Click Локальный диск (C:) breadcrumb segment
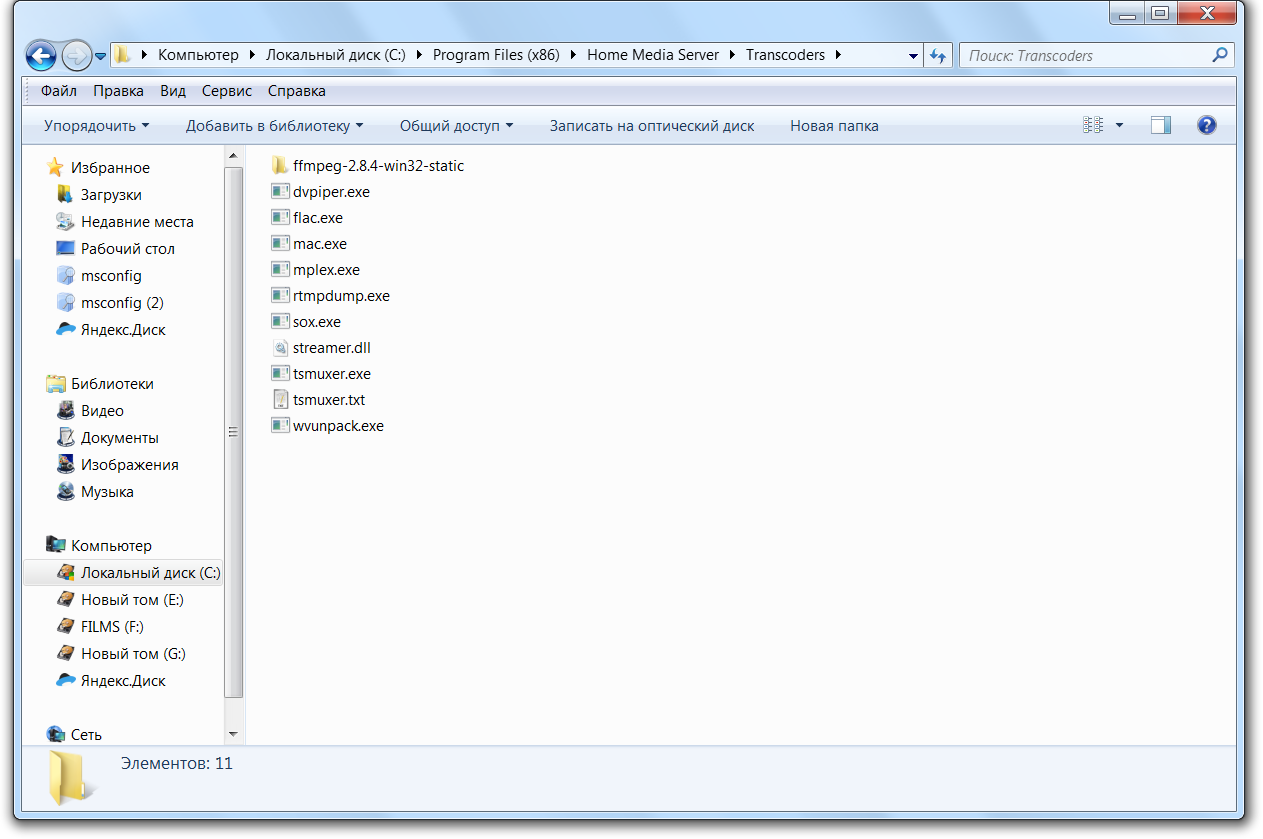Screen dimensions: 1263x839 coord(335,56)
